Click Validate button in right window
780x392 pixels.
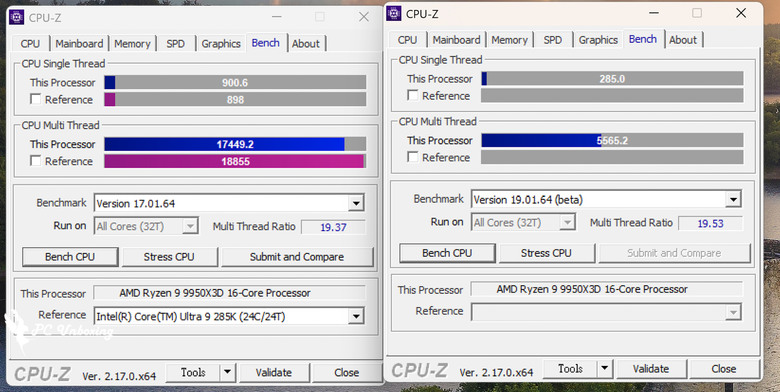(x=651, y=368)
